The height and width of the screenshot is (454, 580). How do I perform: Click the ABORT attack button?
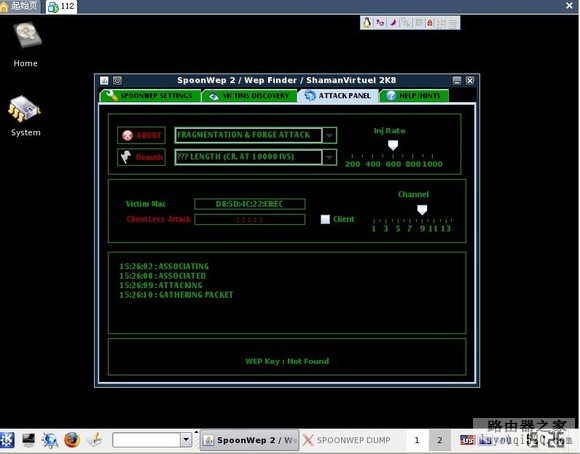pos(141,135)
